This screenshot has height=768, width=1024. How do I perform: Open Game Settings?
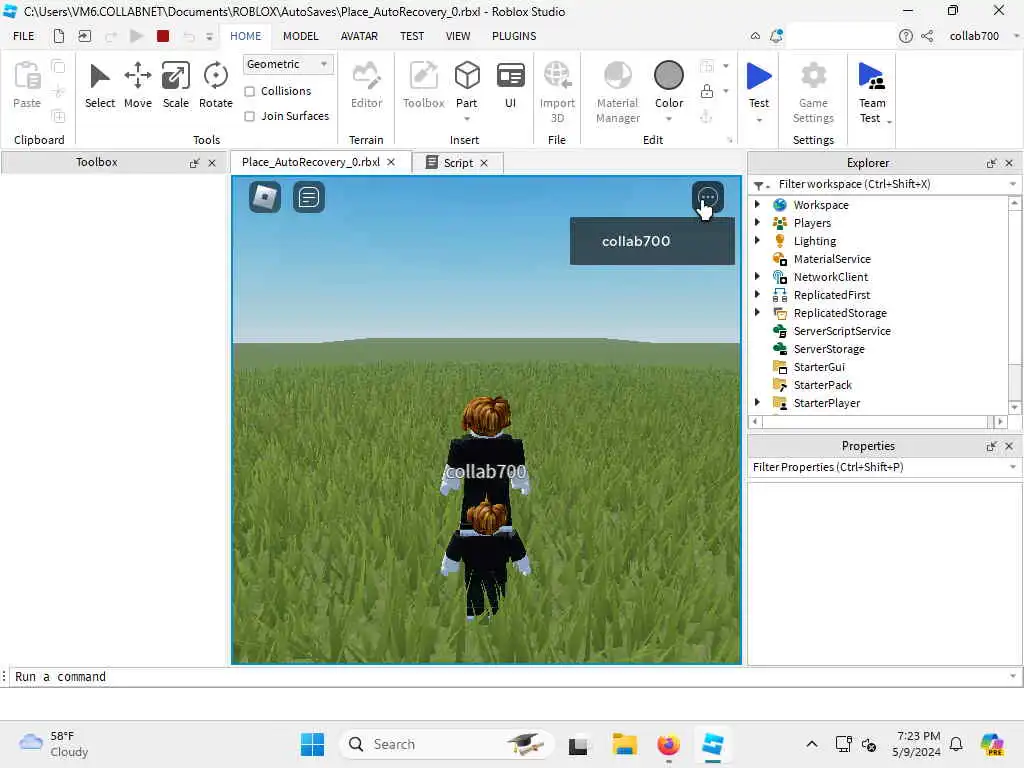tap(813, 91)
